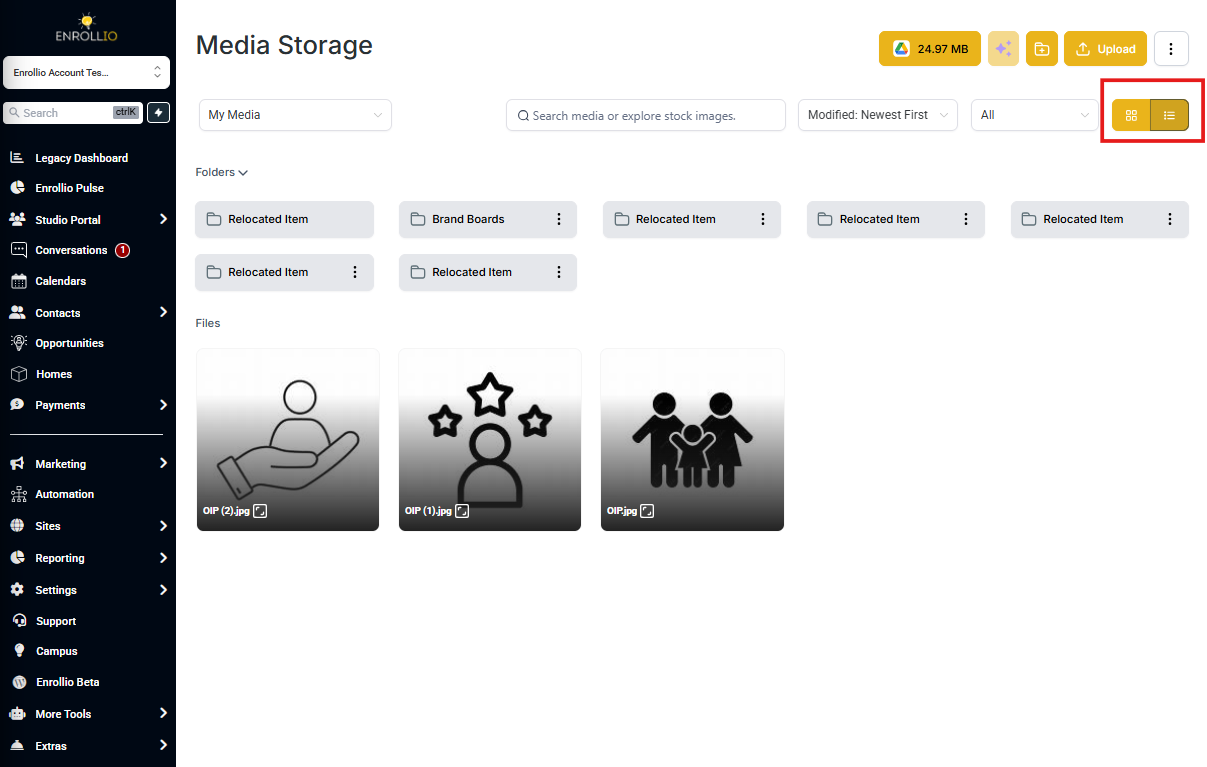Click the lightning bolt quick actions icon
Viewport: 1207px width, 767px height.
point(158,113)
